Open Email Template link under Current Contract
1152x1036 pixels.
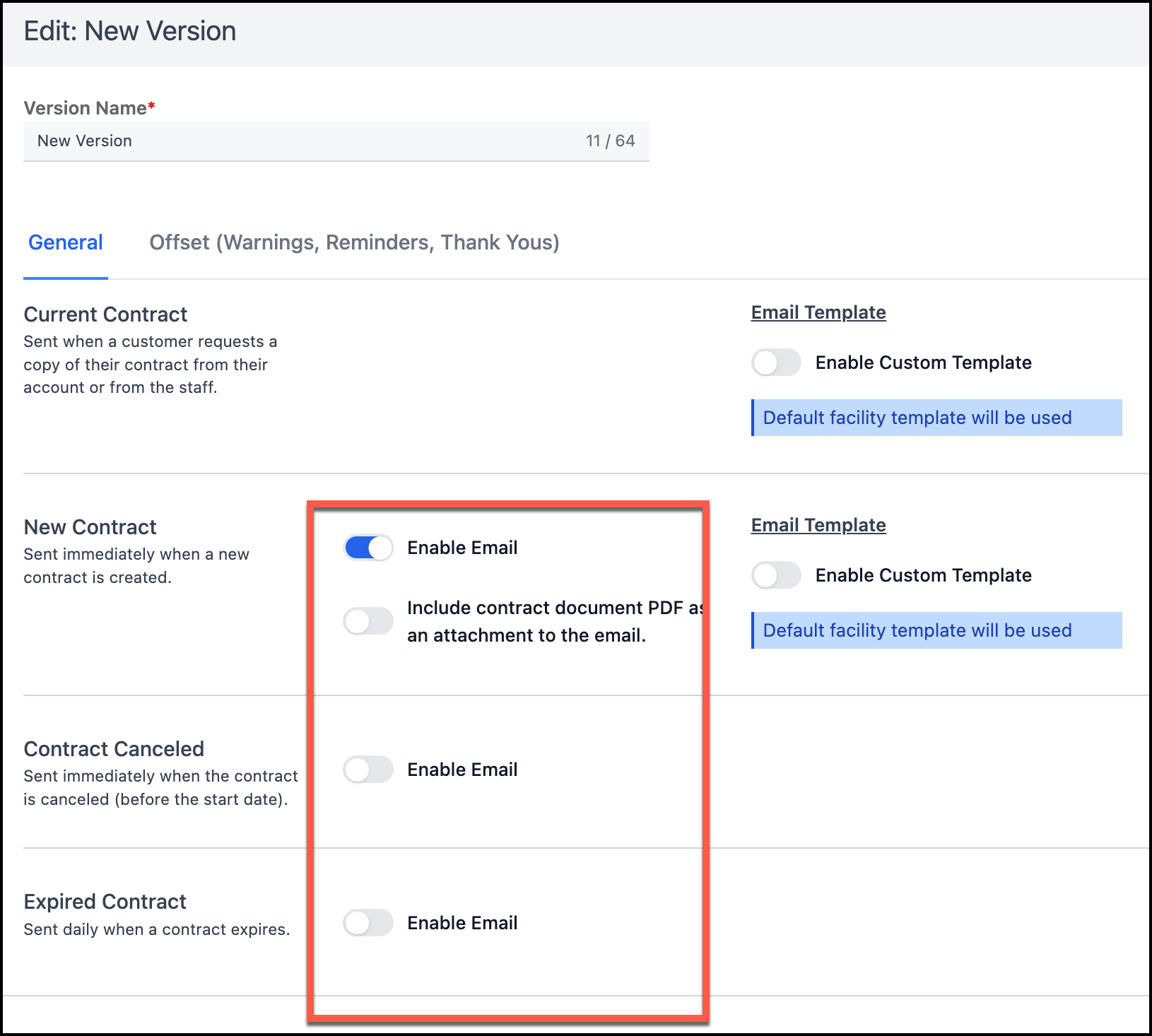tap(818, 312)
